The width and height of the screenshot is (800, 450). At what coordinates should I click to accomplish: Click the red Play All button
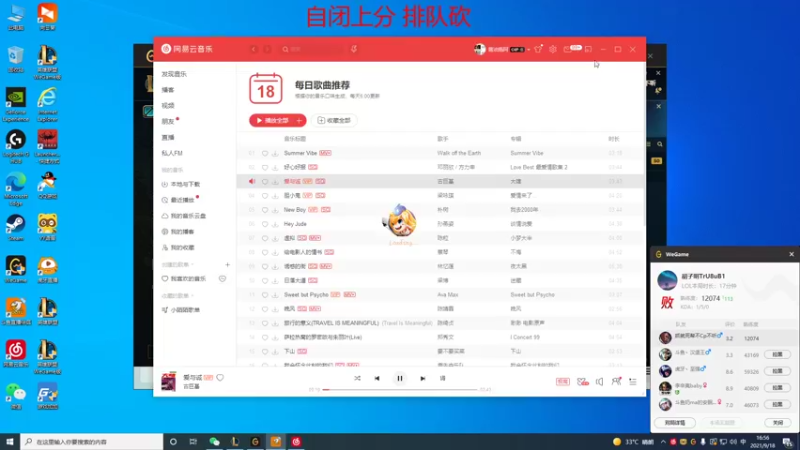click(271, 120)
